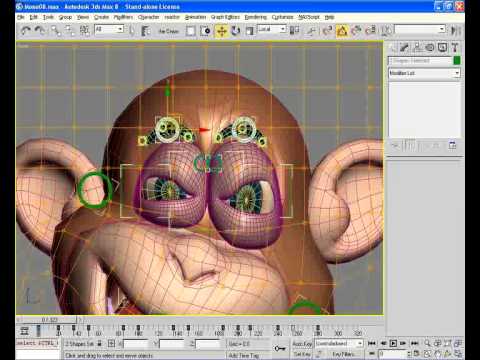Open Mini Curve Editor icon left of trackbar
The width and height of the screenshot is (480, 360).
(24, 331)
